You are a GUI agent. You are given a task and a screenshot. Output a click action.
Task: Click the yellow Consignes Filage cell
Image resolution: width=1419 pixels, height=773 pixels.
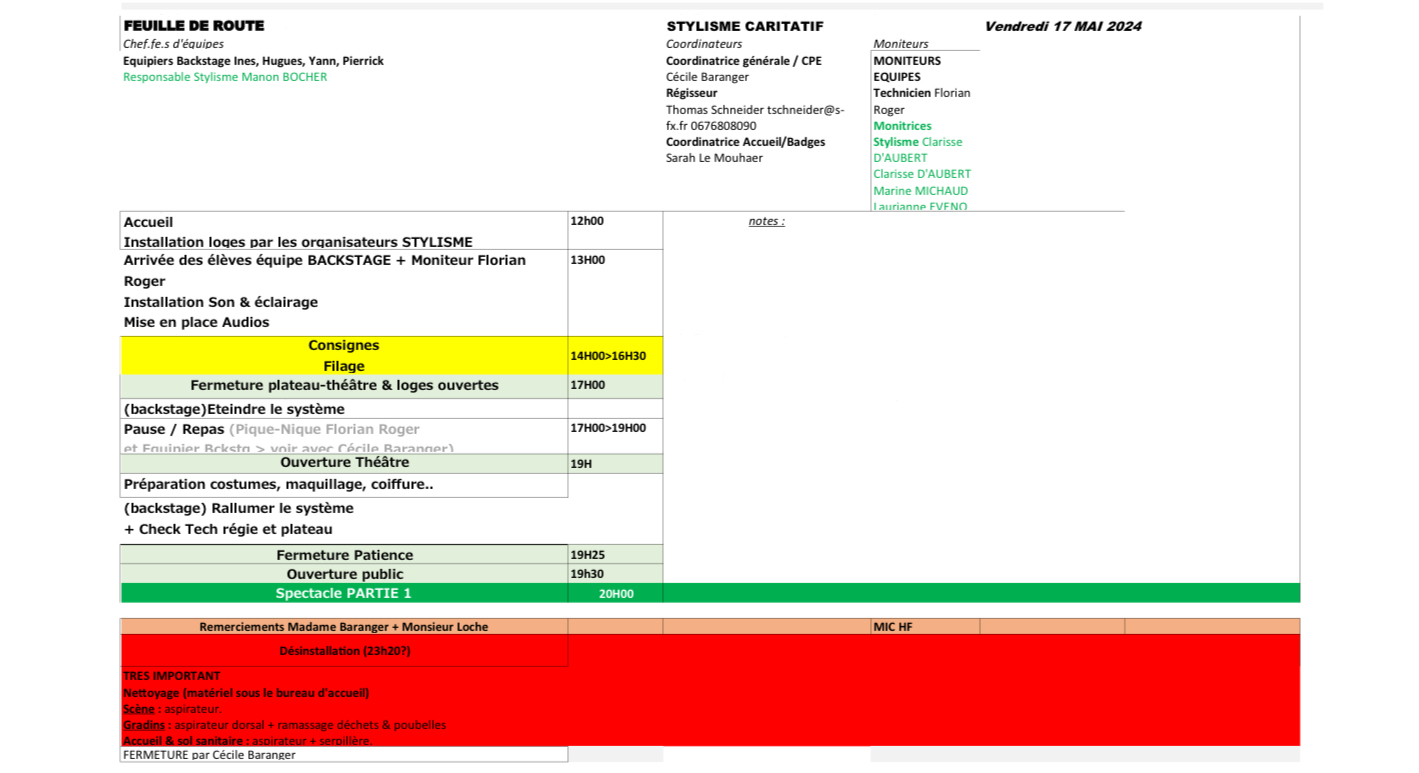343,355
